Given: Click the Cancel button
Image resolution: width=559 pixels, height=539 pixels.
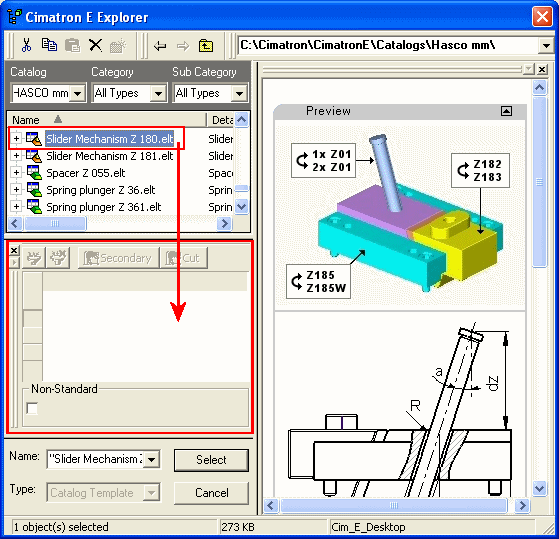Looking at the screenshot, I should coord(211,493).
